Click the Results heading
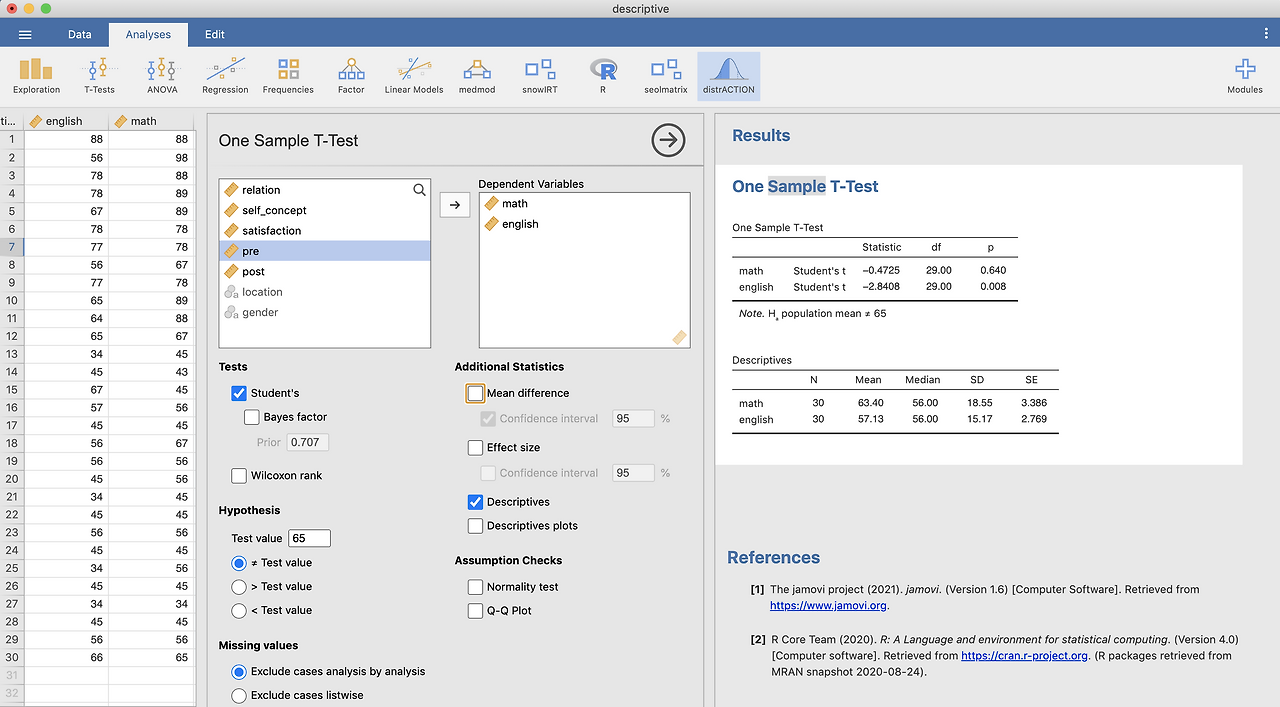 coord(761,136)
